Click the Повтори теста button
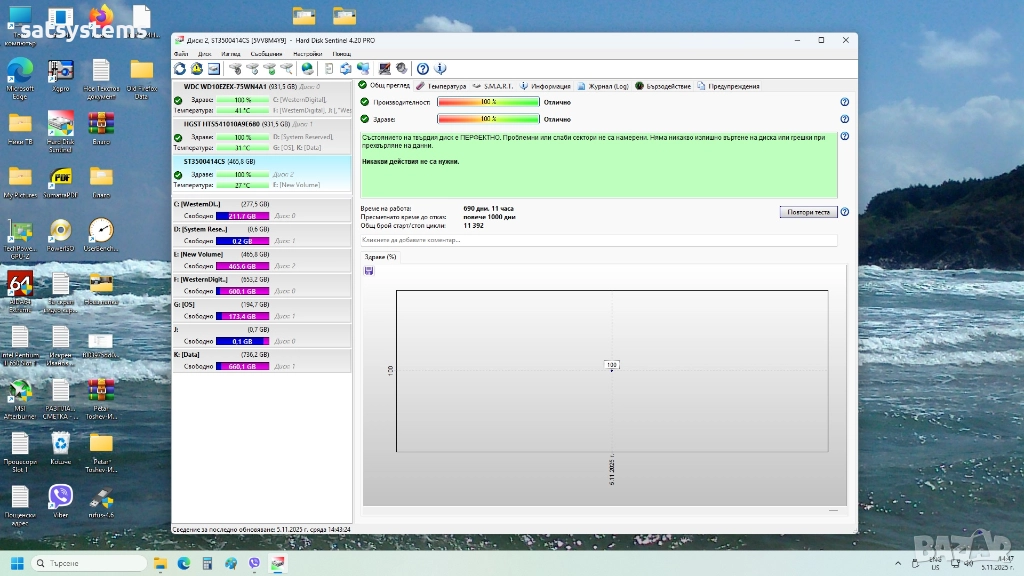 point(807,212)
